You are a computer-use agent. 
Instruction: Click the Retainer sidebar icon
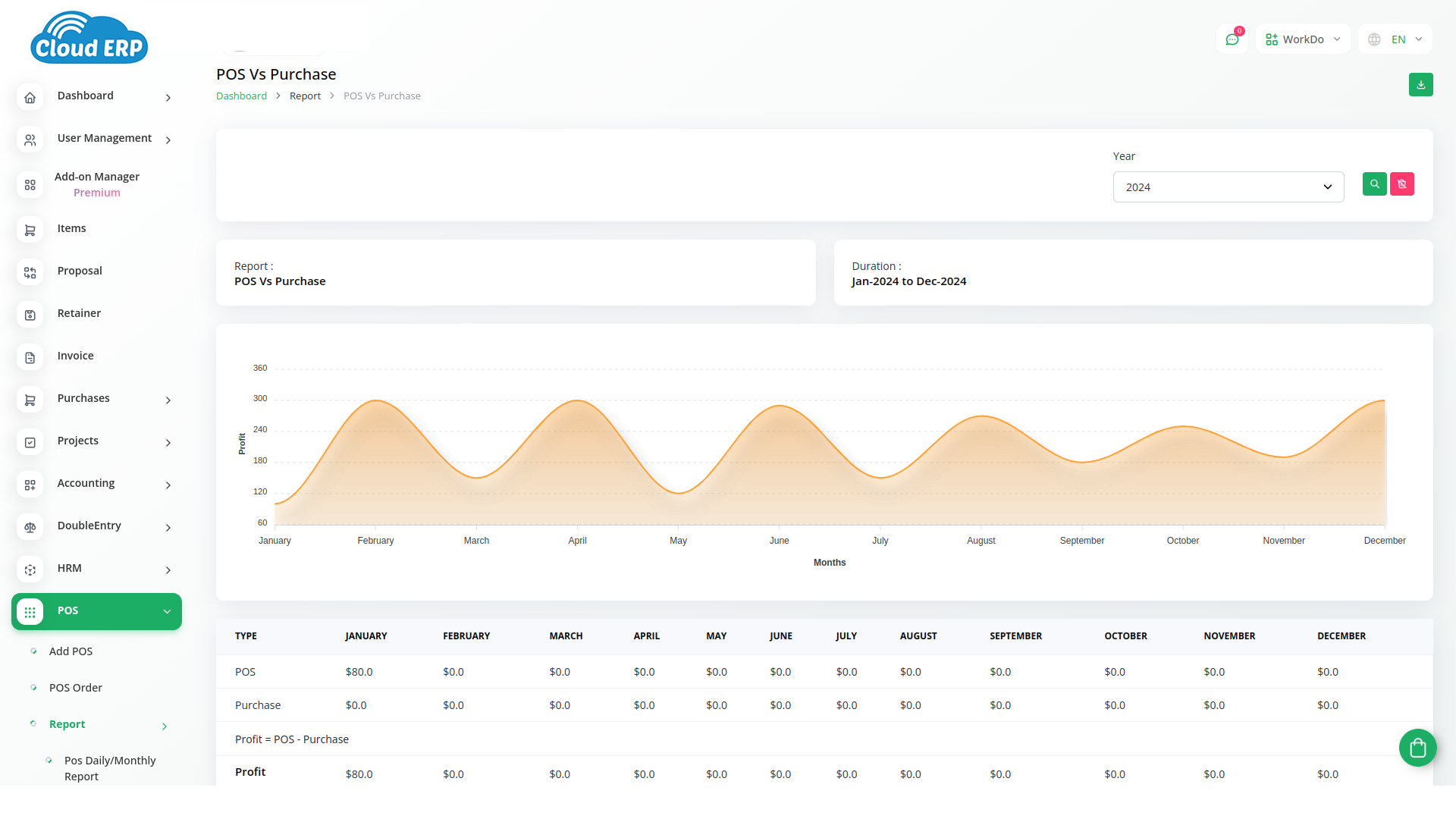30,315
